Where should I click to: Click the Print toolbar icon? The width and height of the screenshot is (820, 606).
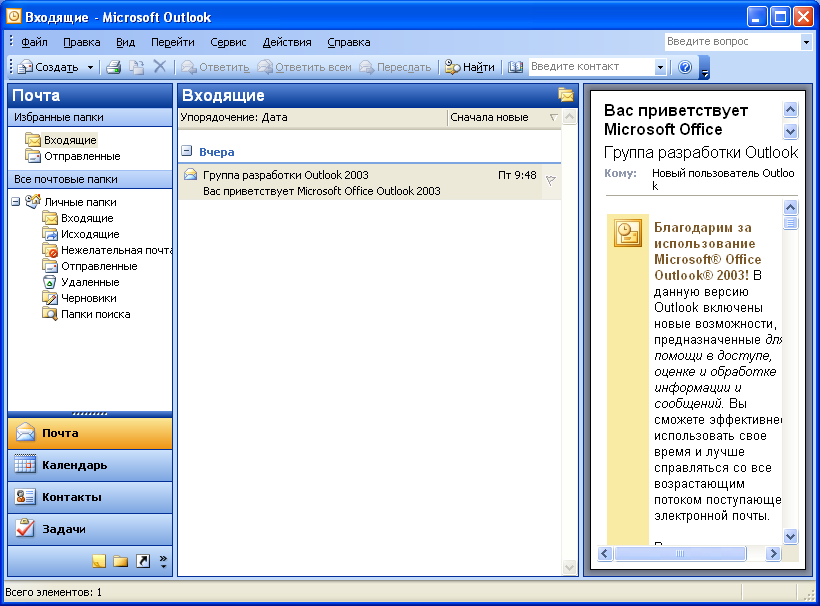click(113, 67)
